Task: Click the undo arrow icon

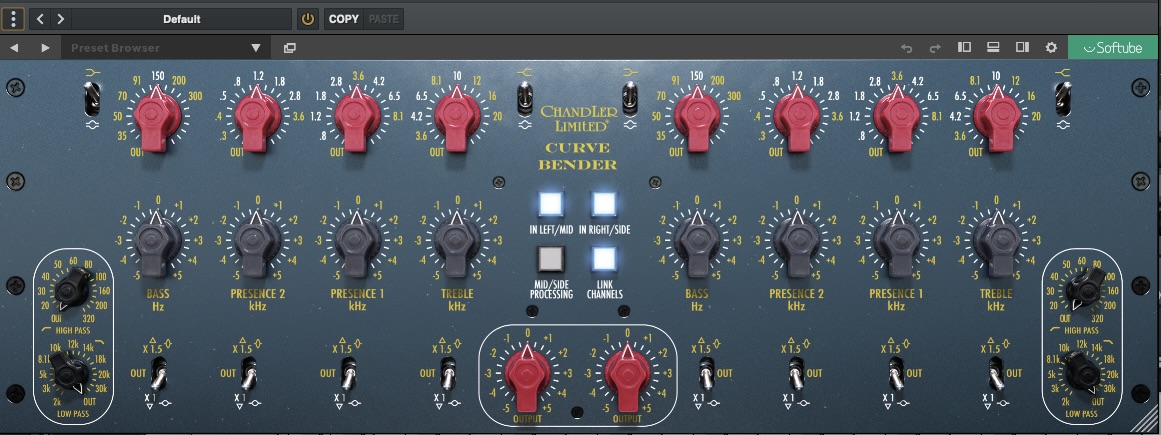Action: click(x=907, y=47)
